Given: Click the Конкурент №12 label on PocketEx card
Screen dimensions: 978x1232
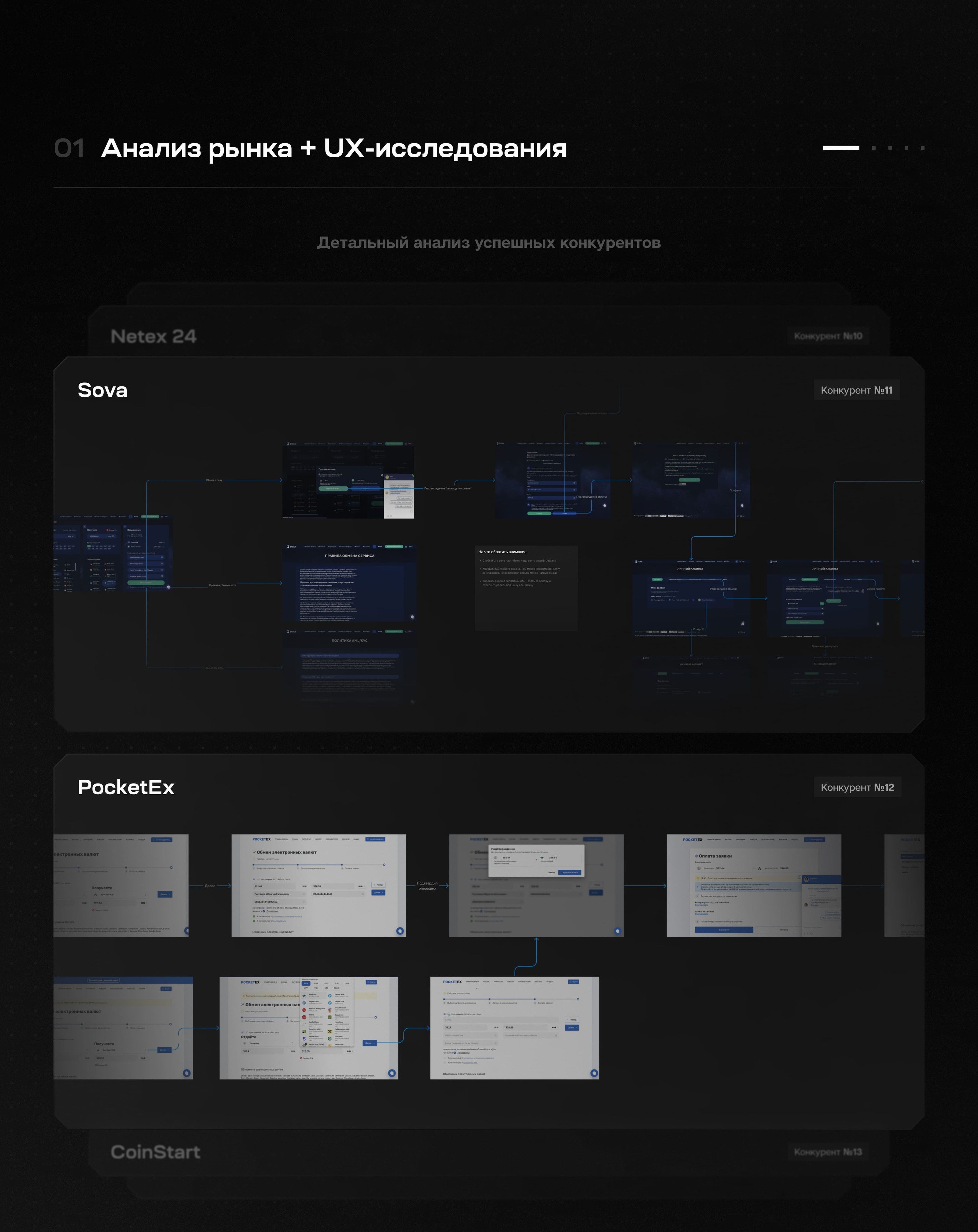Looking at the screenshot, I should click(x=857, y=788).
